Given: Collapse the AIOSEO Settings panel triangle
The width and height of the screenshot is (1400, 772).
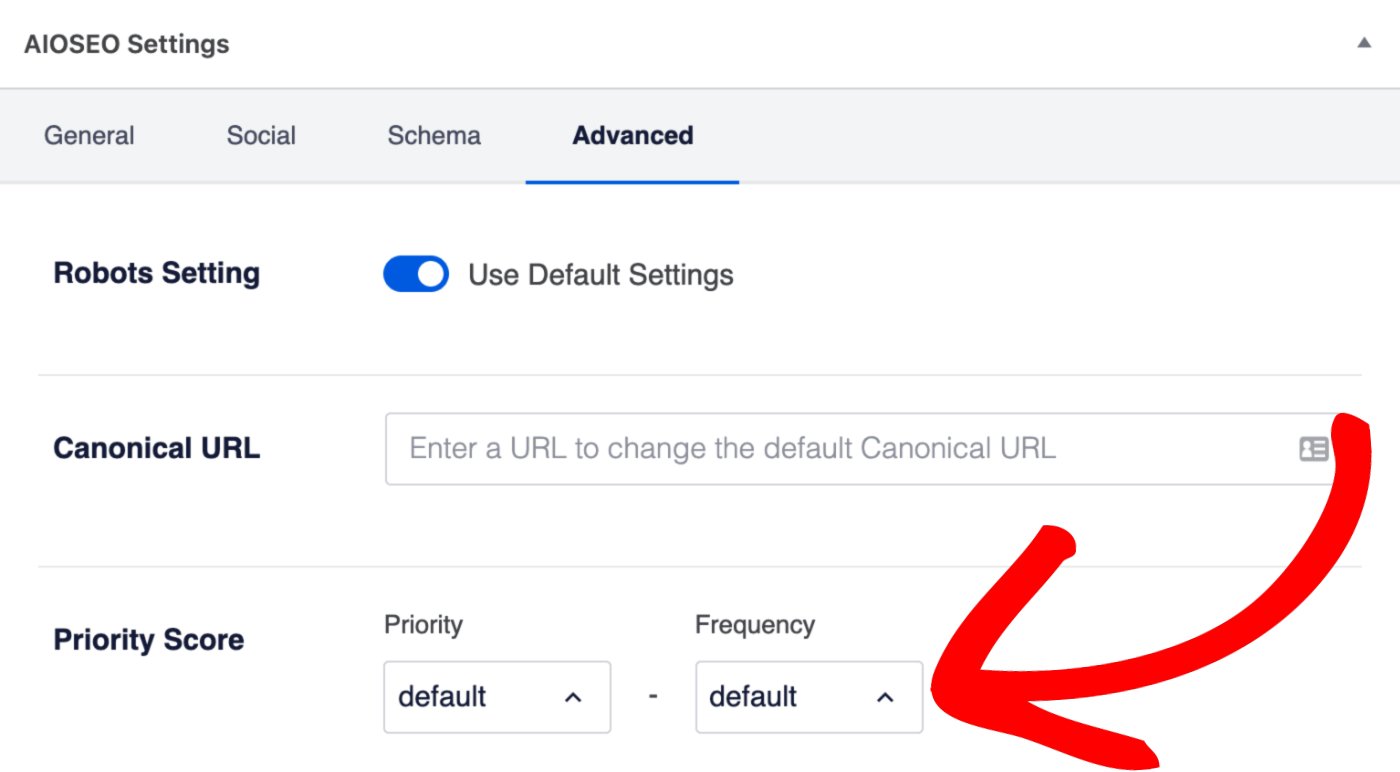Looking at the screenshot, I should [1363, 43].
